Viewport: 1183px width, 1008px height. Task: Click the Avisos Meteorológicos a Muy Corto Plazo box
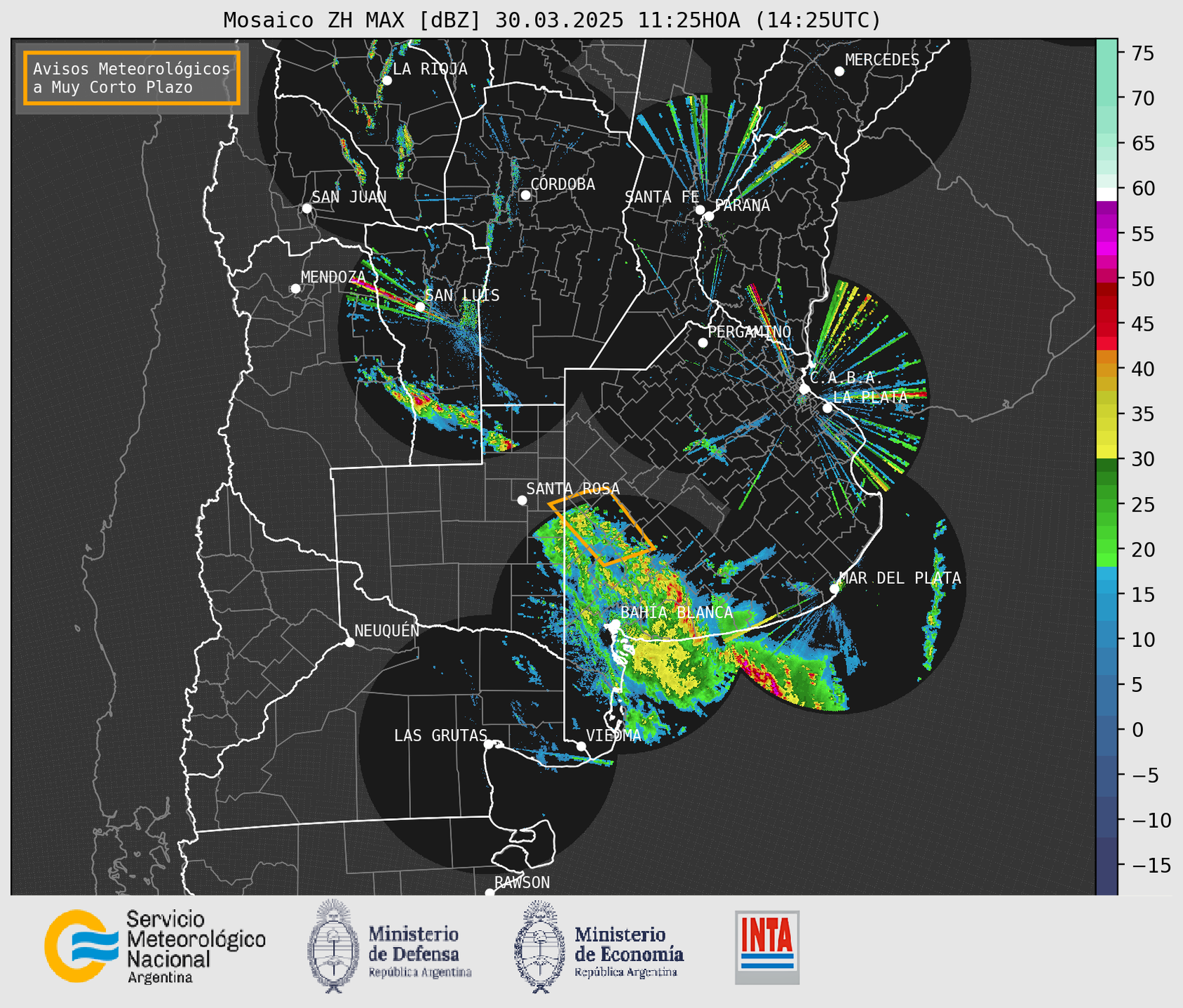132,78
